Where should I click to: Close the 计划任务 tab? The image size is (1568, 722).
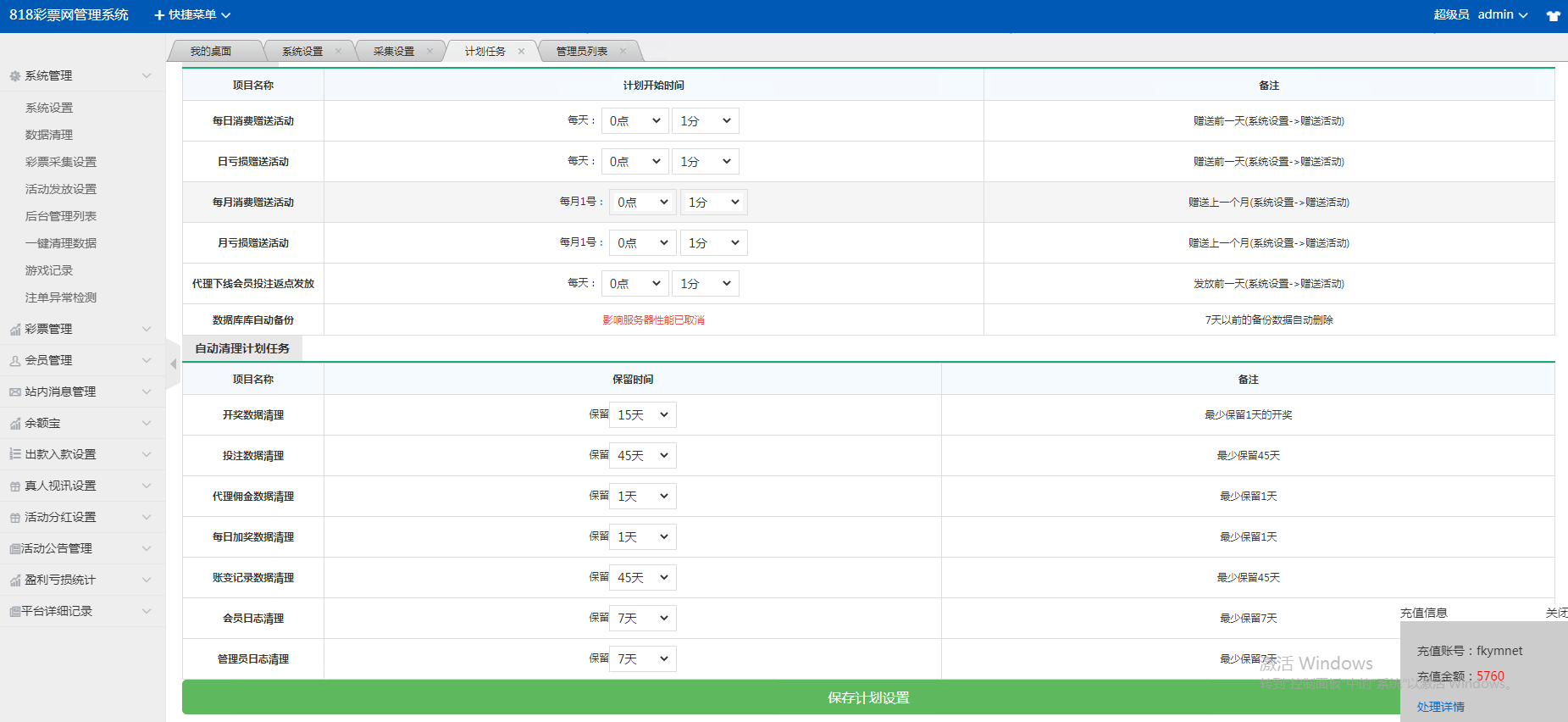point(521,52)
